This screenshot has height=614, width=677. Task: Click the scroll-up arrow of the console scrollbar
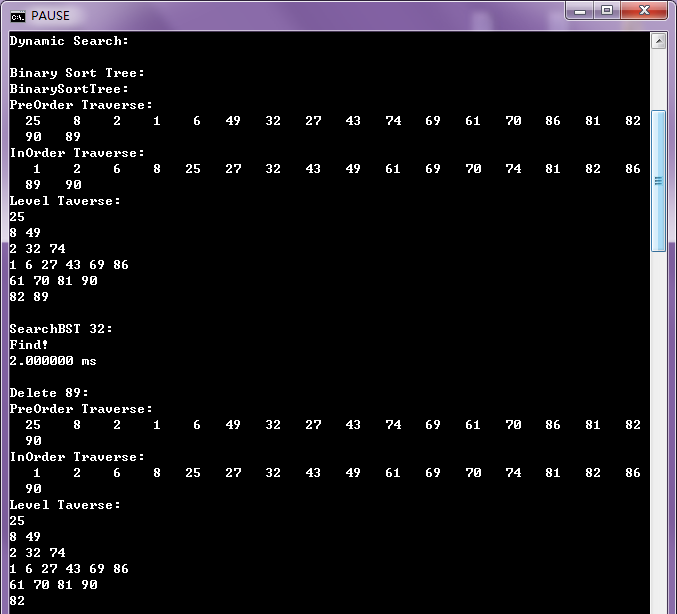click(x=658, y=41)
